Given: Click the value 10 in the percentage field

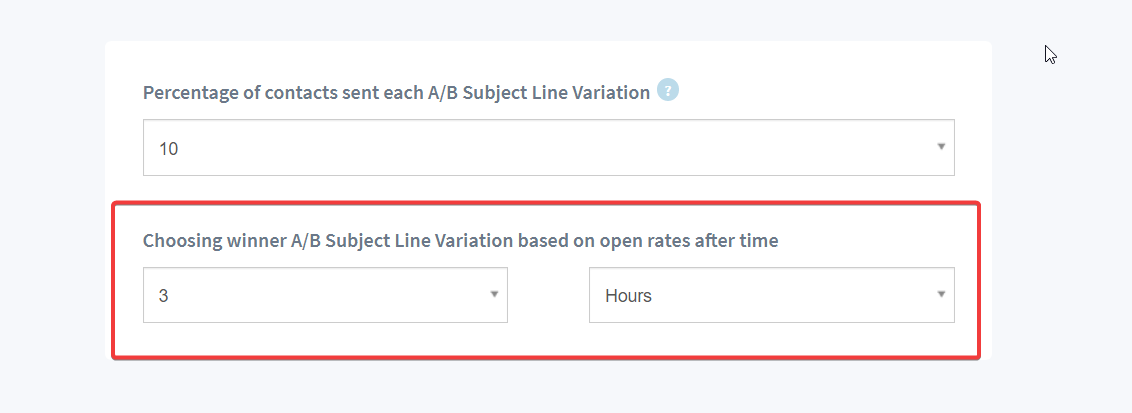Looking at the screenshot, I should [x=168, y=149].
